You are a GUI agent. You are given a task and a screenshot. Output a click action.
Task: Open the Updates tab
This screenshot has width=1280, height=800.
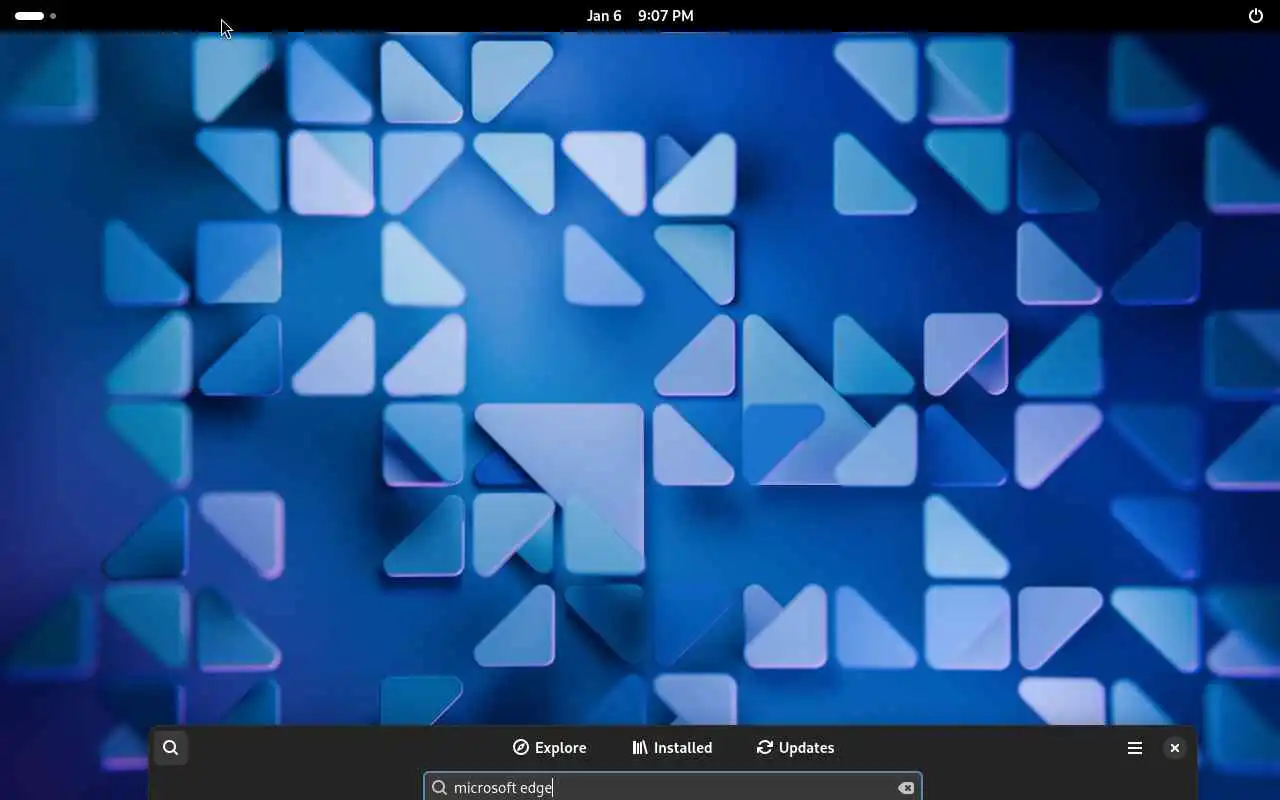pyautogui.click(x=796, y=748)
